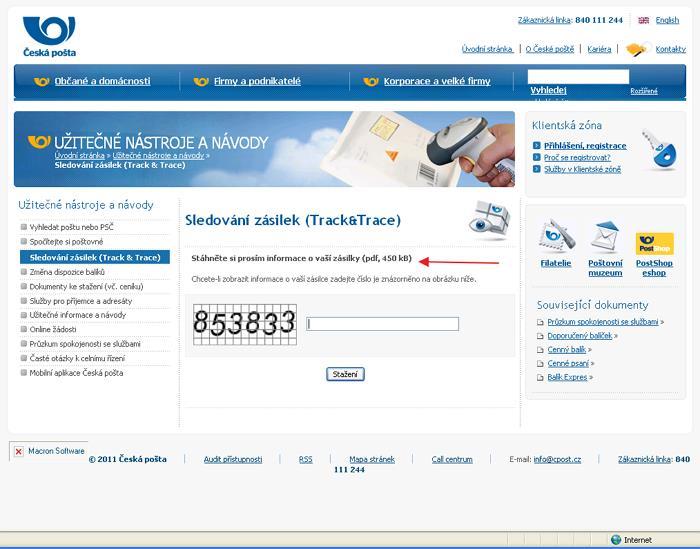
Task: Open Užitečné informace a návody sidebar item
Action: tap(78, 315)
